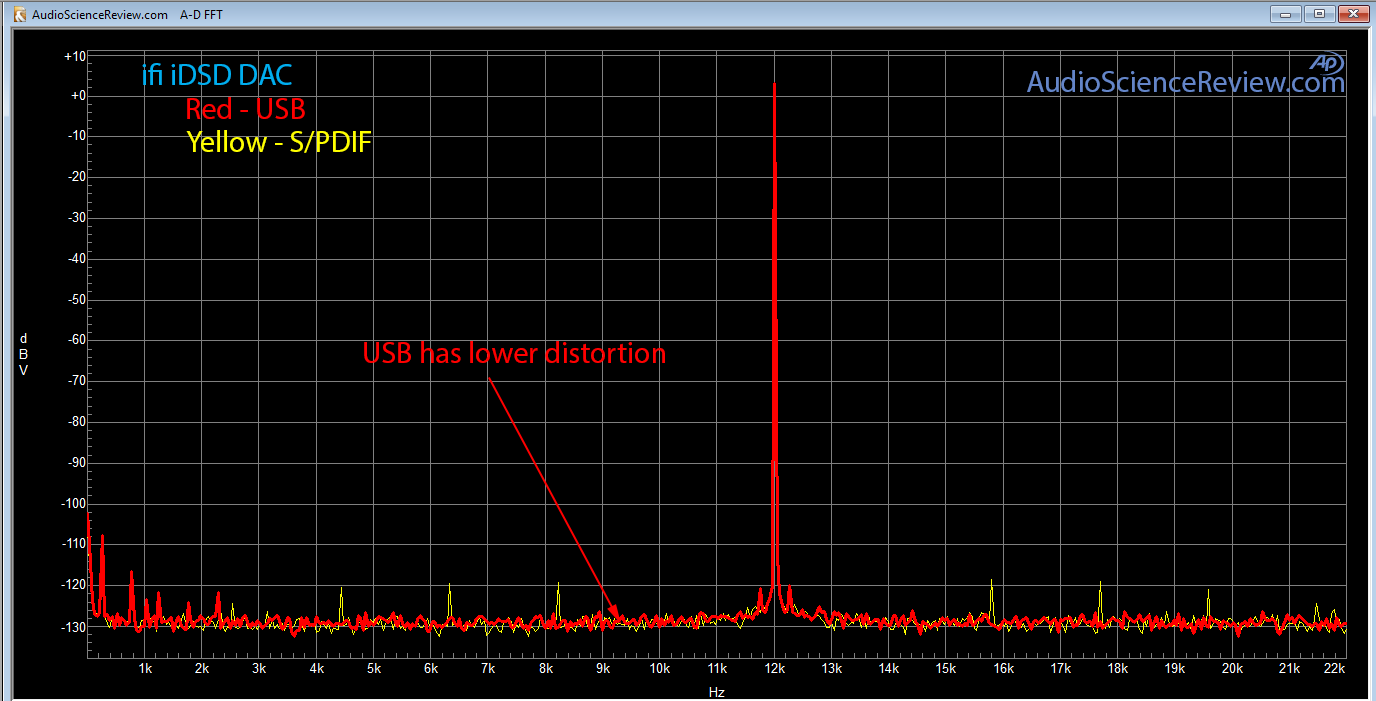Click the '18k' frequency axis label

tap(1118, 668)
